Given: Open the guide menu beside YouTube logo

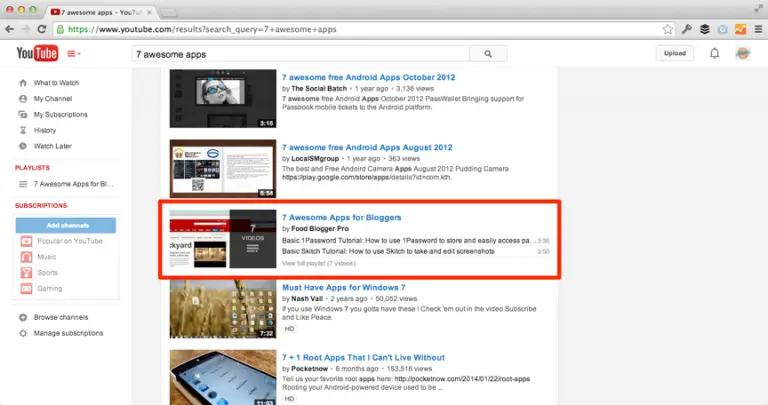Looking at the screenshot, I should [x=73, y=53].
